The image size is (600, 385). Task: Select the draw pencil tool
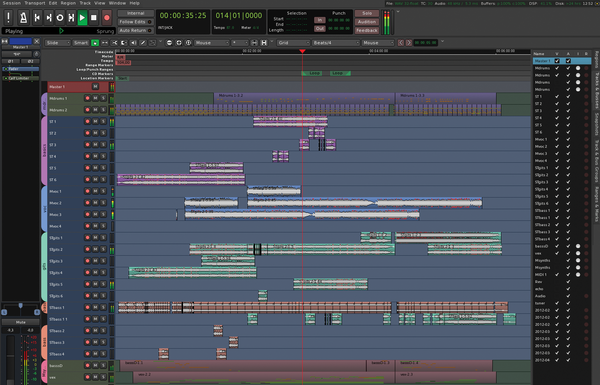coord(143,43)
